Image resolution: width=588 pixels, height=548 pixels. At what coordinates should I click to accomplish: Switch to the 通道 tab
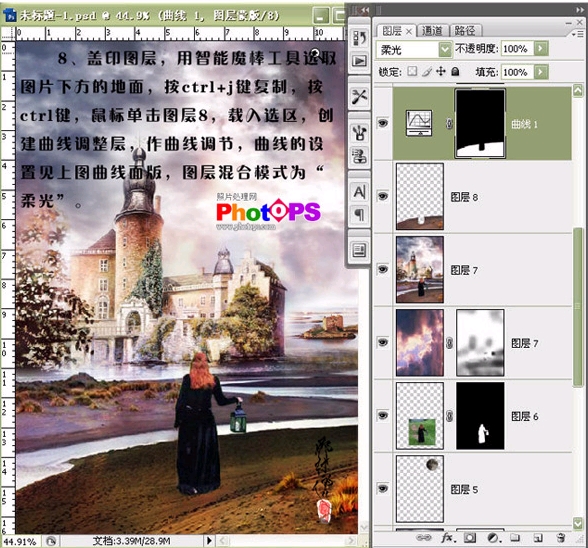tap(432, 31)
